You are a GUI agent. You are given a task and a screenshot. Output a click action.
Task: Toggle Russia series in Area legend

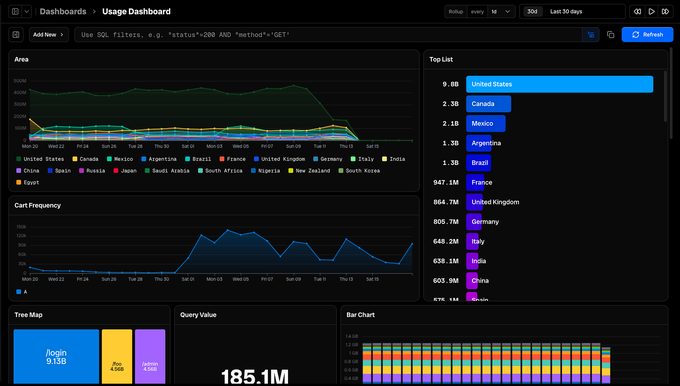point(92,171)
